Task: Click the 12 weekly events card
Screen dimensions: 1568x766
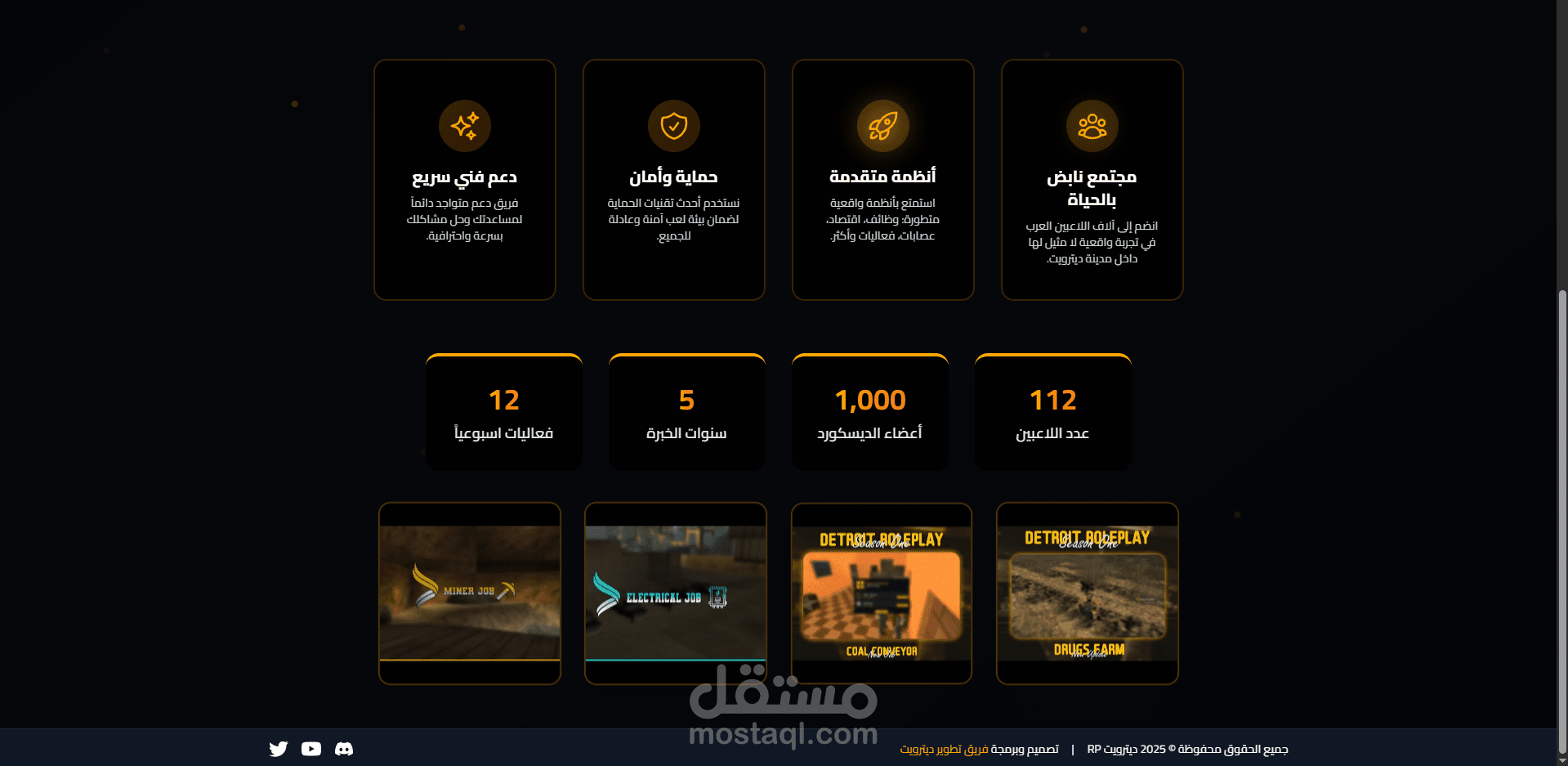Action: pos(504,412)
